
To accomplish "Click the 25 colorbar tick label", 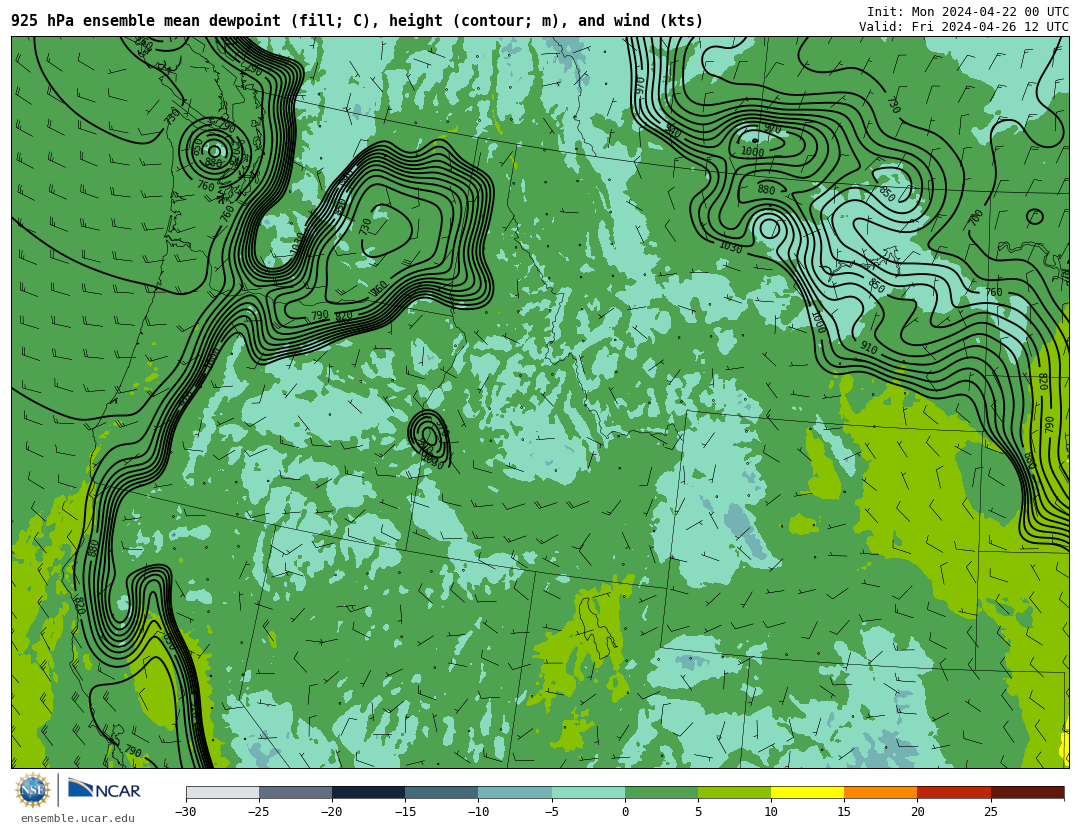I will click(x=990, y=812).
